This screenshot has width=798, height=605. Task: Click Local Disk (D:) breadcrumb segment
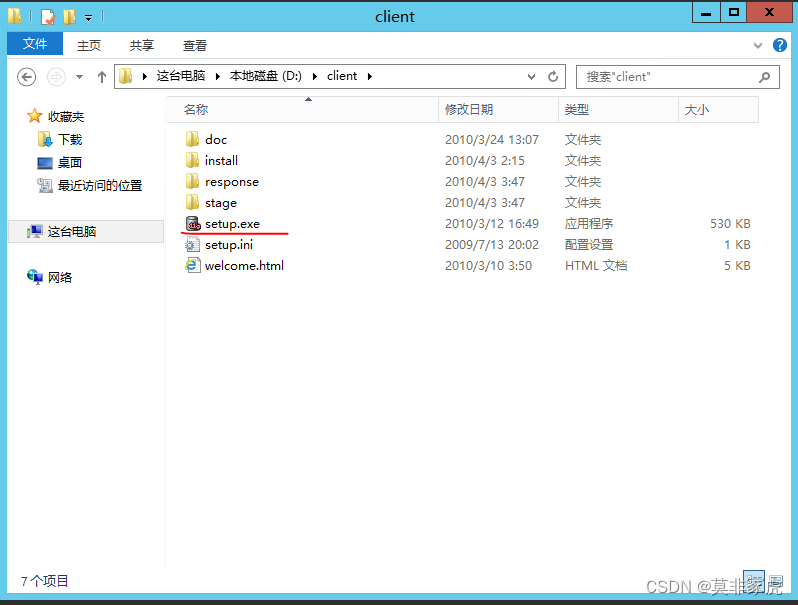[x=266, y=76]
